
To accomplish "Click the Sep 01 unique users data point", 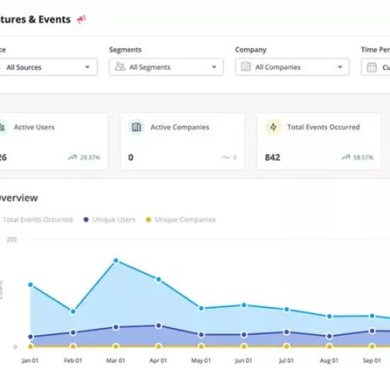I will 372,331.
